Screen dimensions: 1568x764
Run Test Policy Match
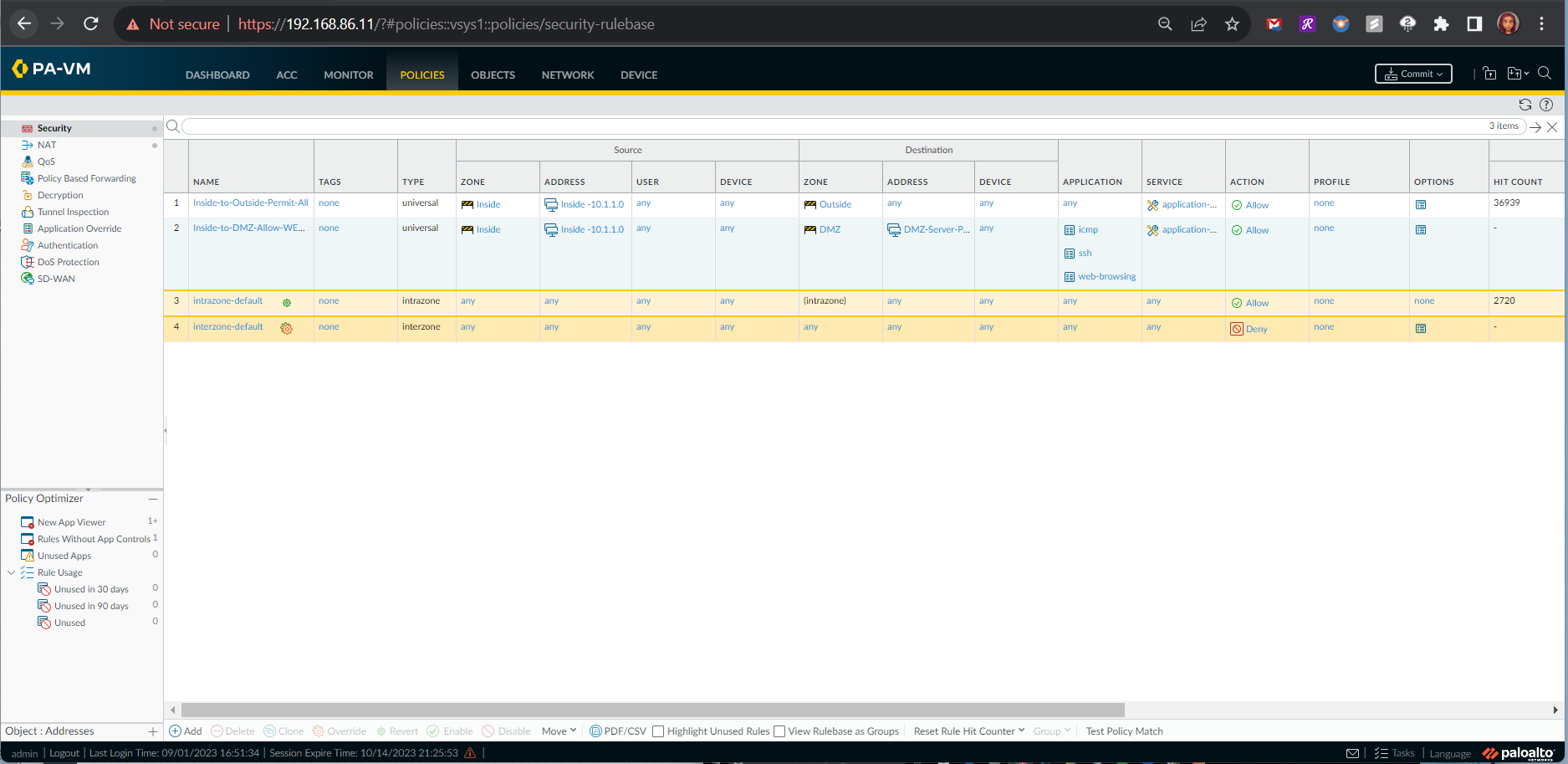1124,731
